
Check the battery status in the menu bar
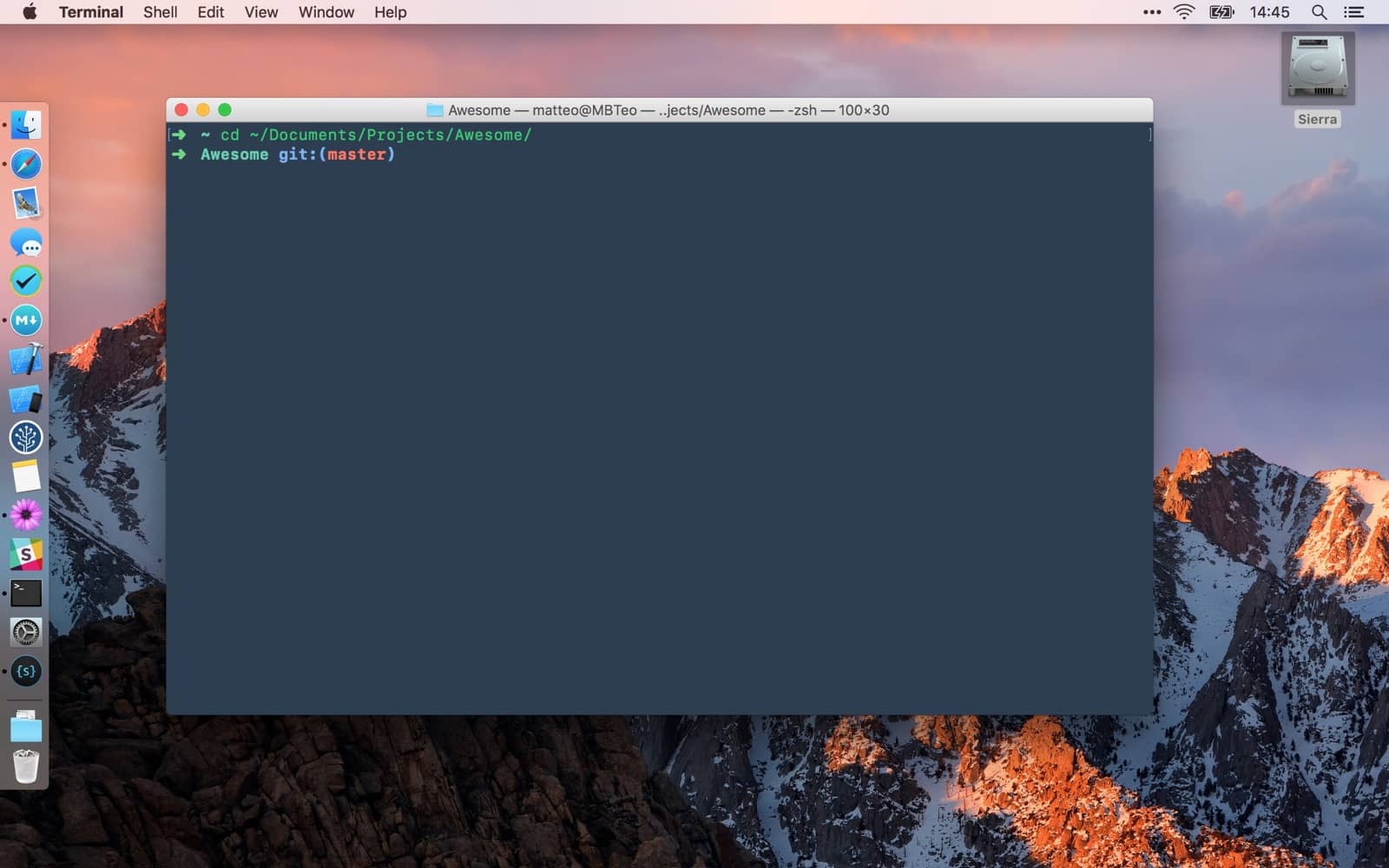coord(1220,12)
